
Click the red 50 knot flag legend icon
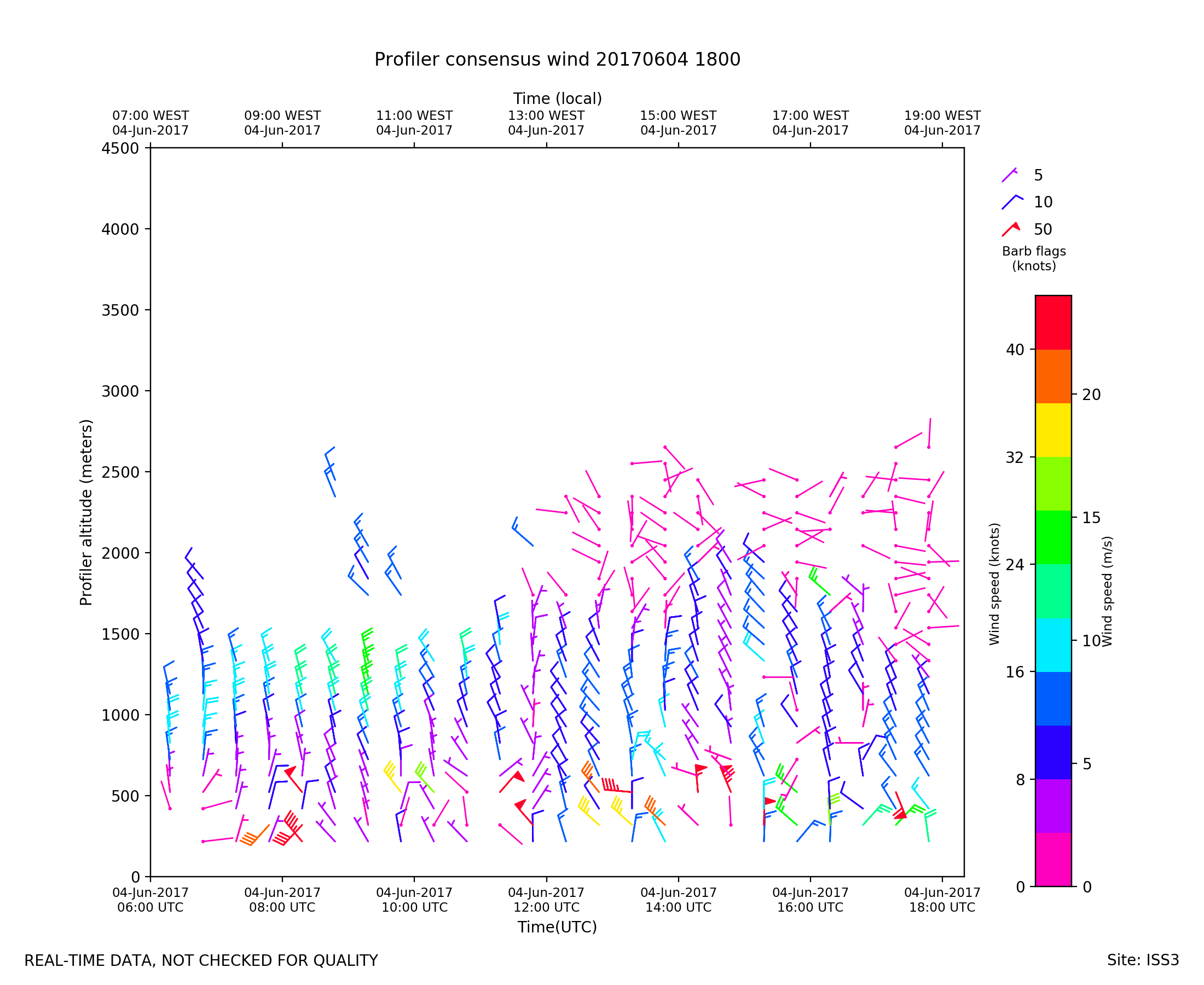(1011, 229)
